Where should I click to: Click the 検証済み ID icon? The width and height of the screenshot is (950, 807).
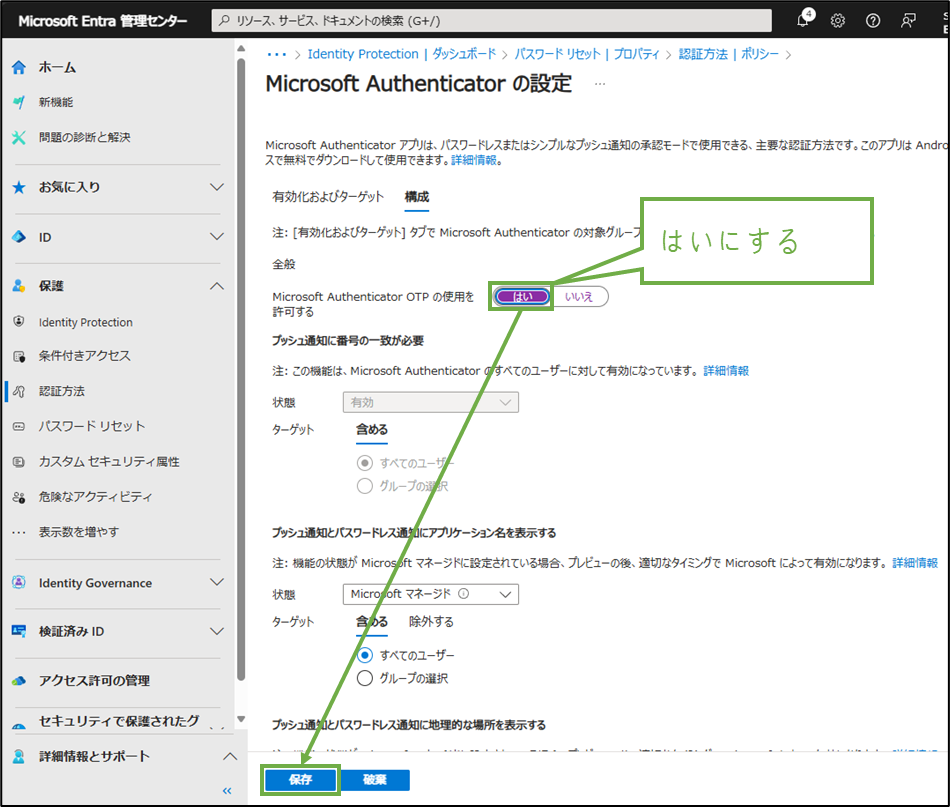(19, 631)
